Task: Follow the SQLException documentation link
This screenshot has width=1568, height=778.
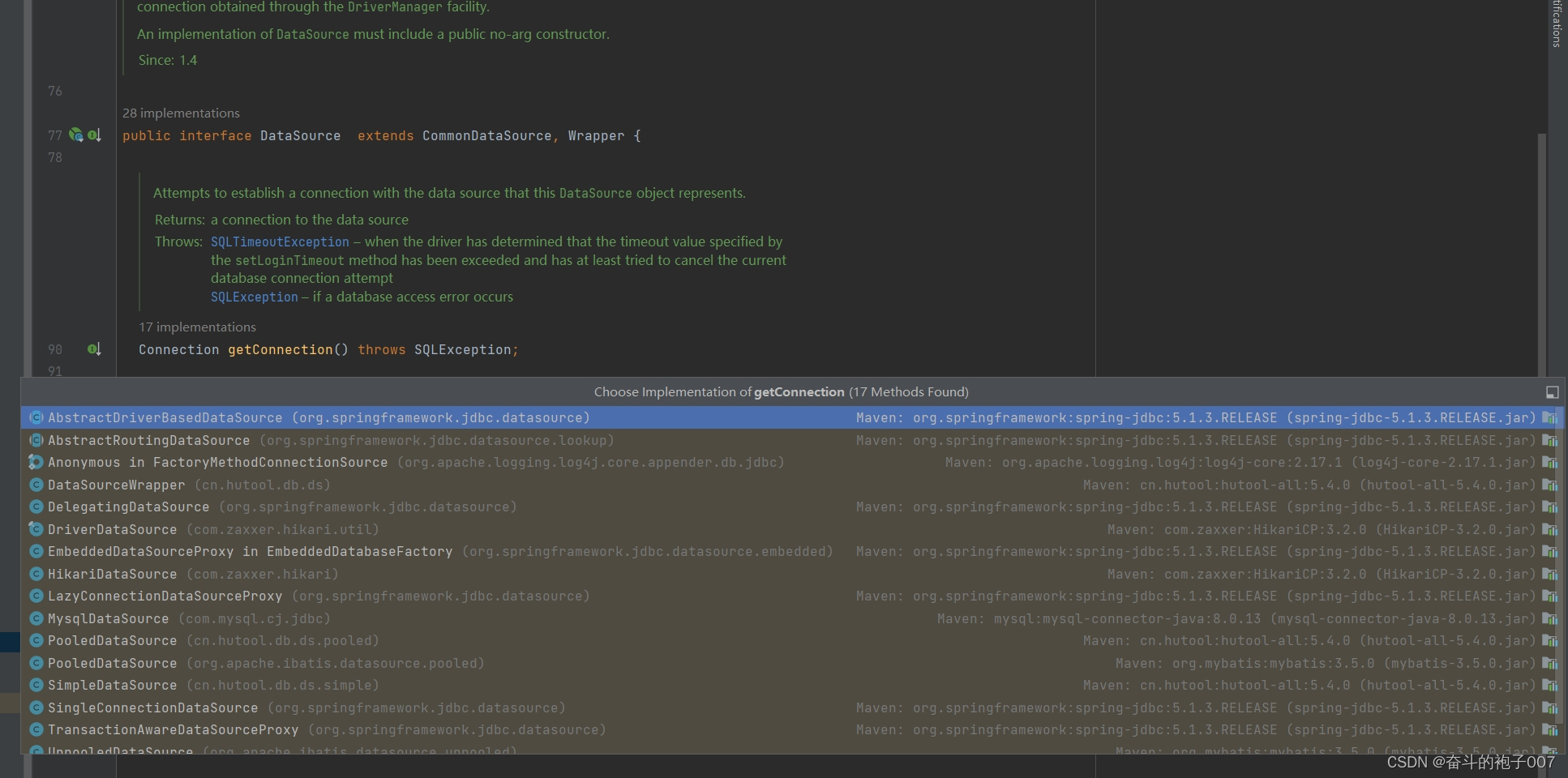Action: point(255,297)
